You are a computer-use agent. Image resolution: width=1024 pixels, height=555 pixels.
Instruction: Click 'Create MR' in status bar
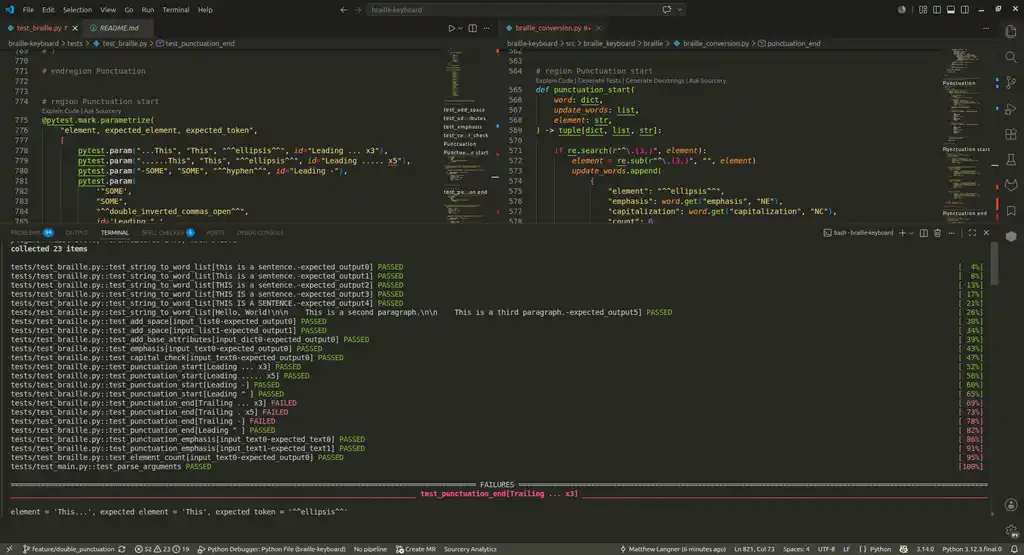(416, 549)
